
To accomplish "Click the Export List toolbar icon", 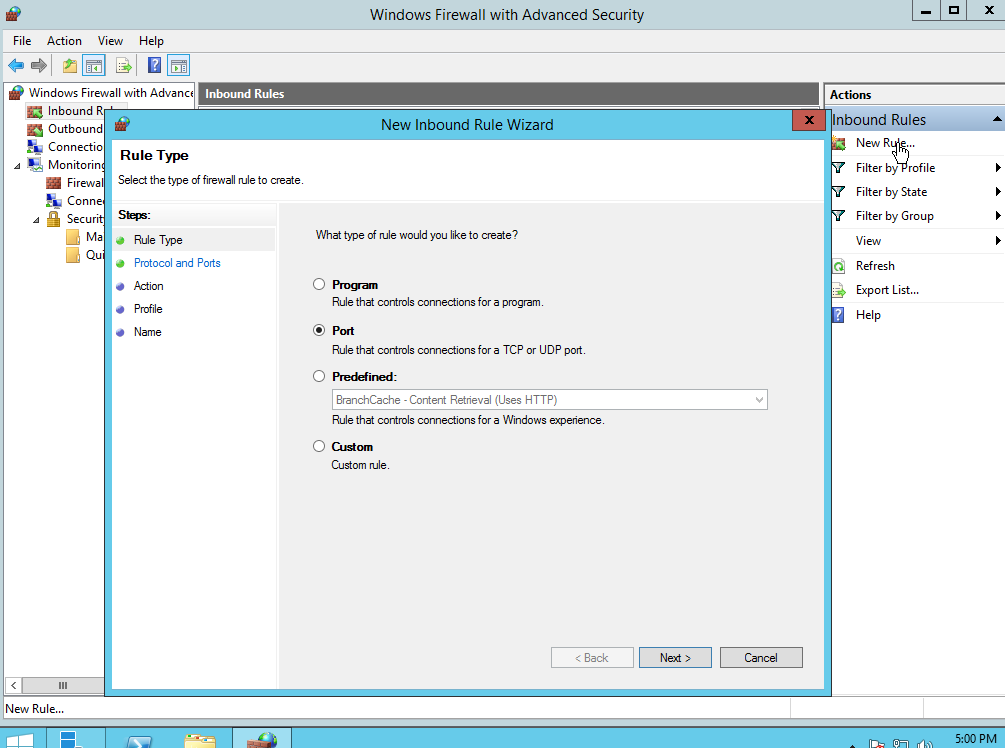I will (124, 65).
